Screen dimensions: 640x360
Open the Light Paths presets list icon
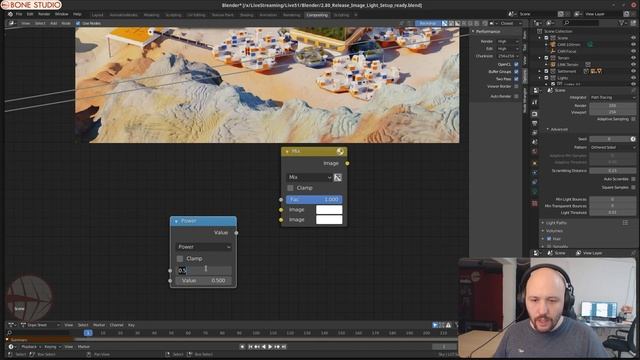point(625,223)
